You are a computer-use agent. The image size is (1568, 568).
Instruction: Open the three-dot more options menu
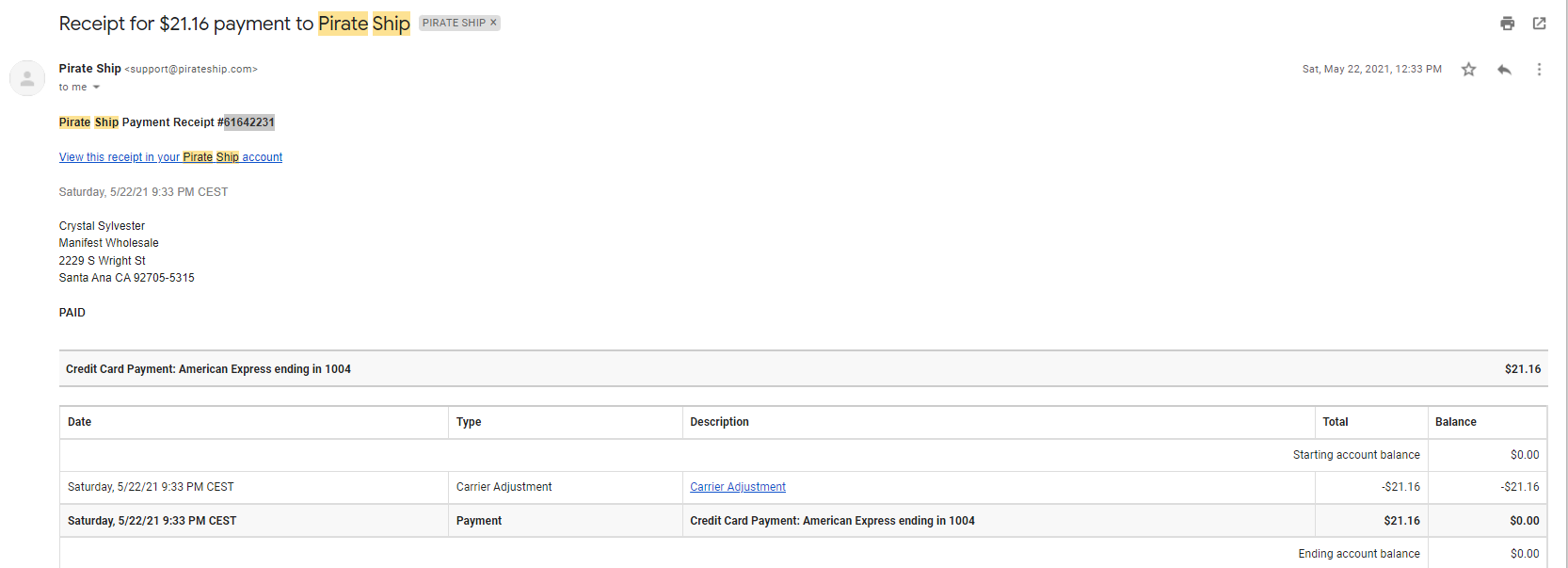[1539, 70]
